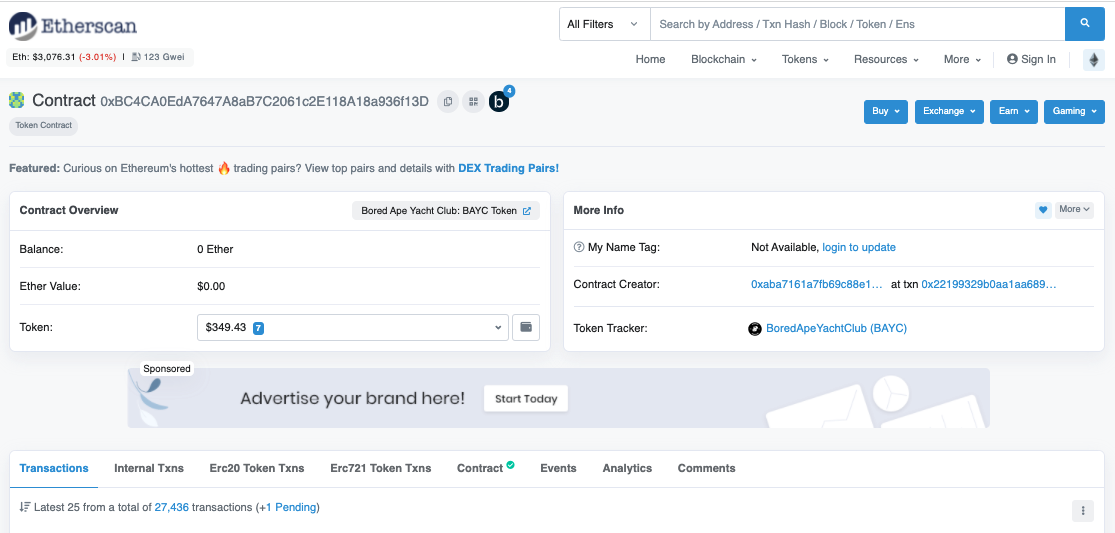Switch to the Internal Txns tab
Image resolution: width=1115 pixels, height=533 pixels.
(x=149, y=468)
